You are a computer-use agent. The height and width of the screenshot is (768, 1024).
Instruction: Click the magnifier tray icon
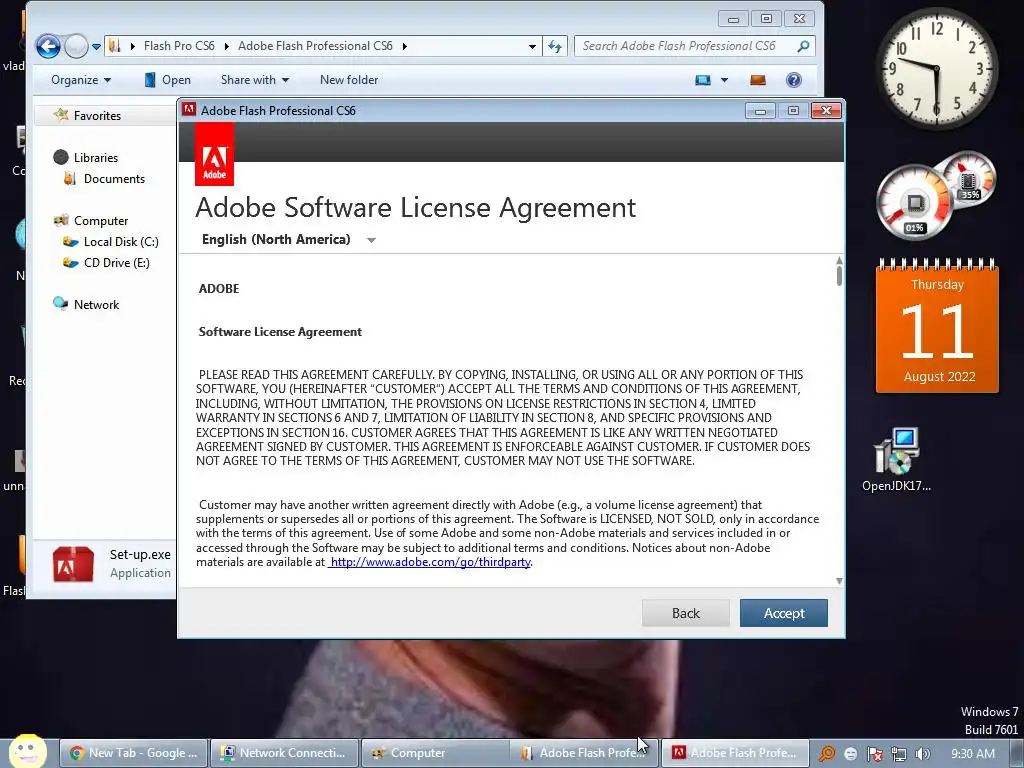point(827,754)
